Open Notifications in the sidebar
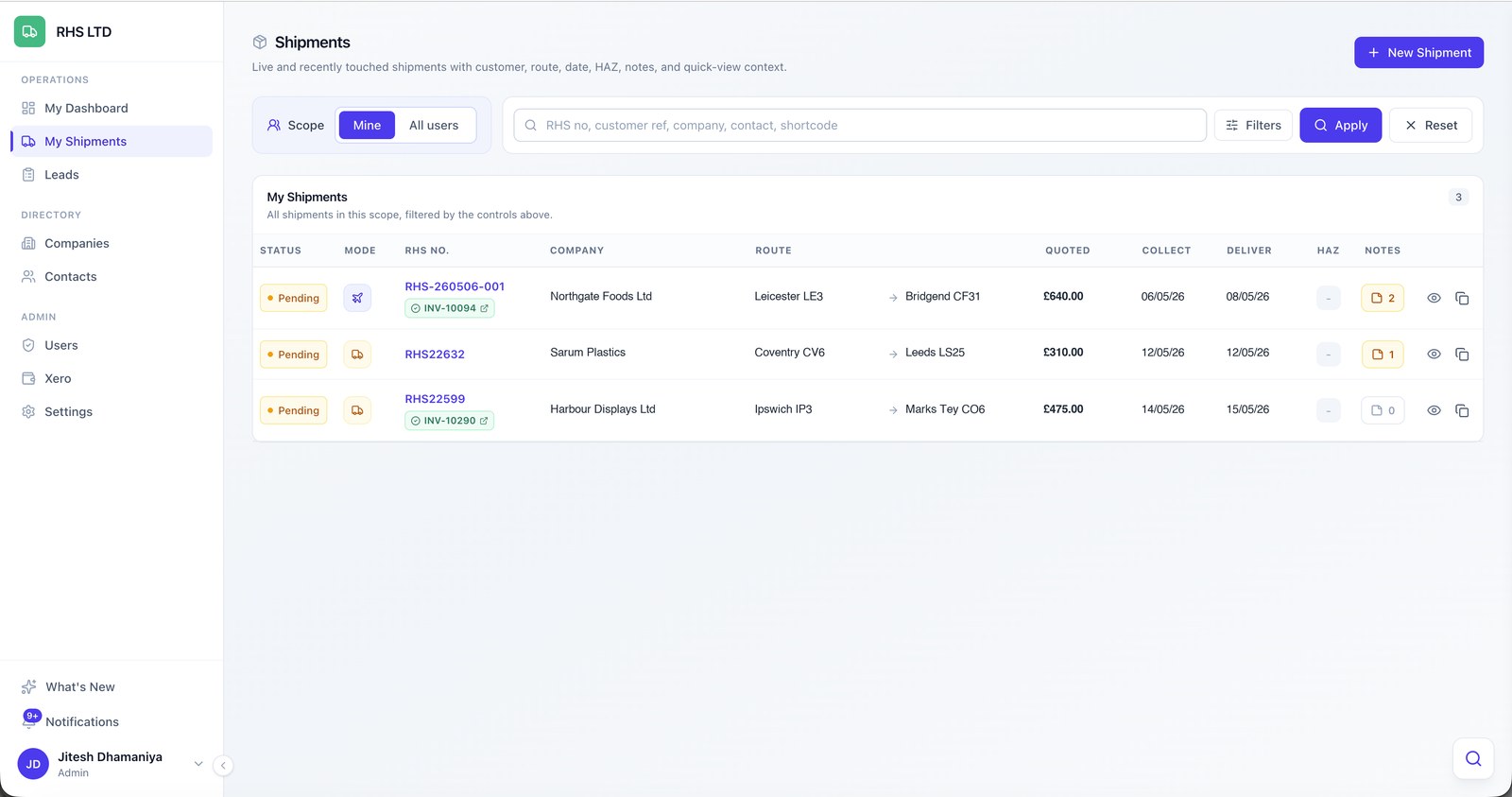 click(112, 721)
